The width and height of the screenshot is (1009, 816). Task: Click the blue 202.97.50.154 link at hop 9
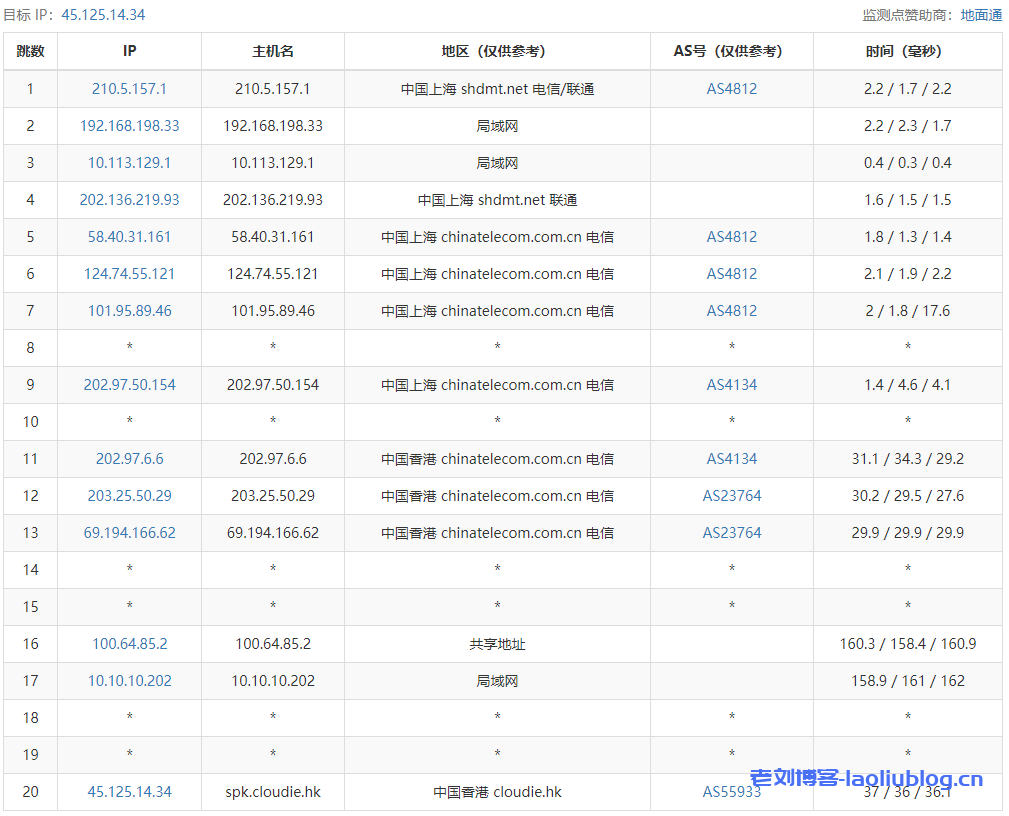[129, 385]
